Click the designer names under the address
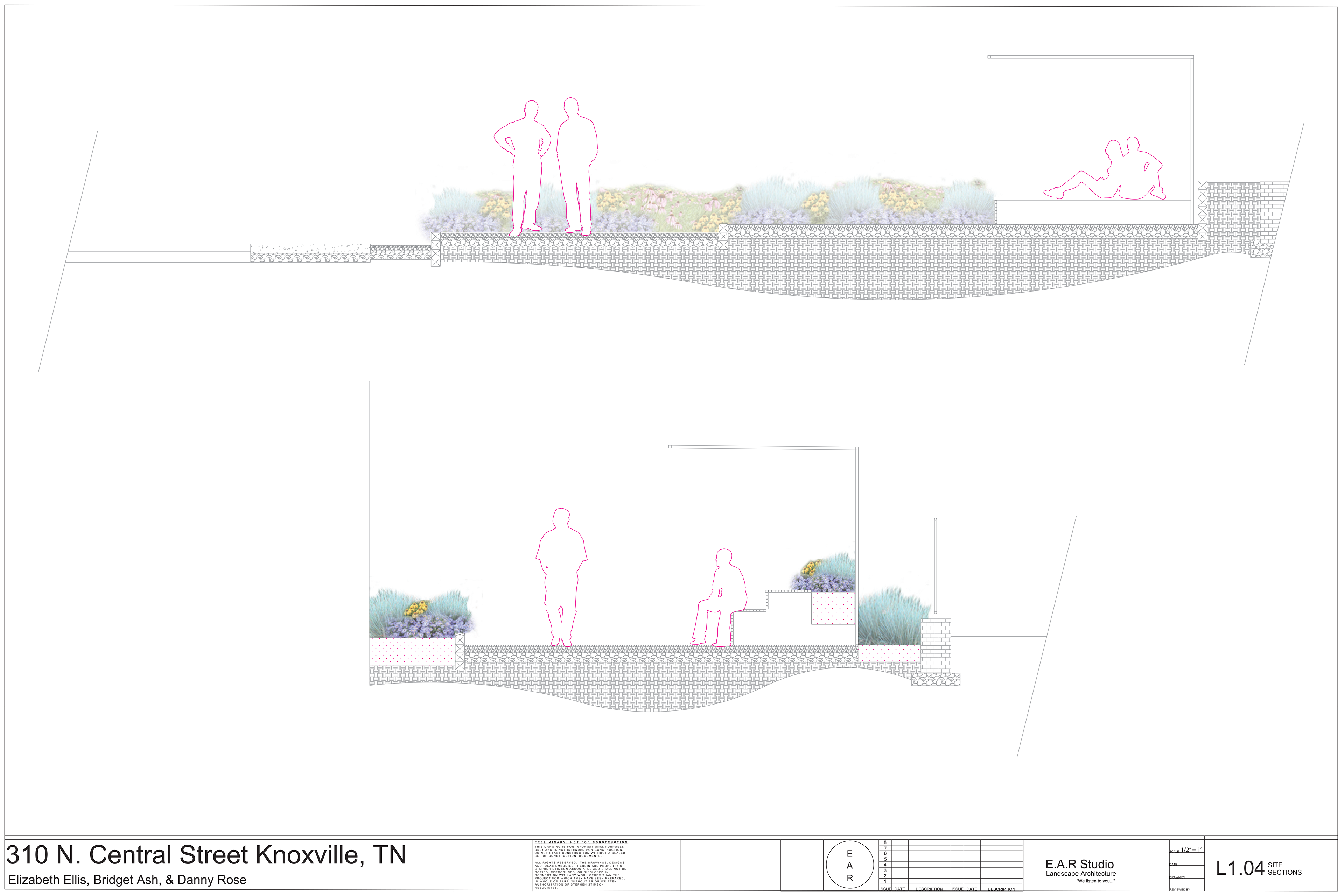 pos(127,880)
